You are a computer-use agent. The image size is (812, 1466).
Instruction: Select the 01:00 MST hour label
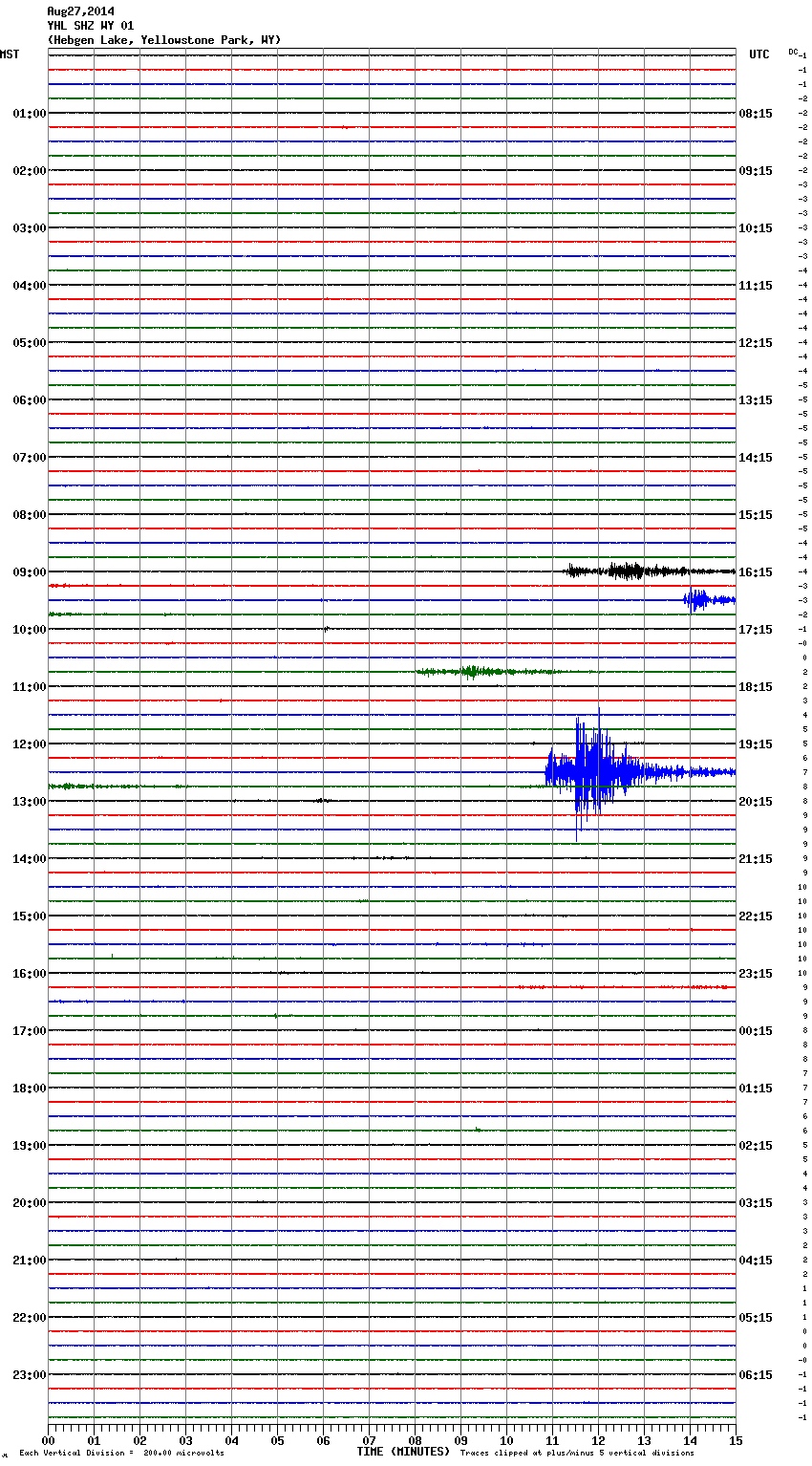pos(30,114)
